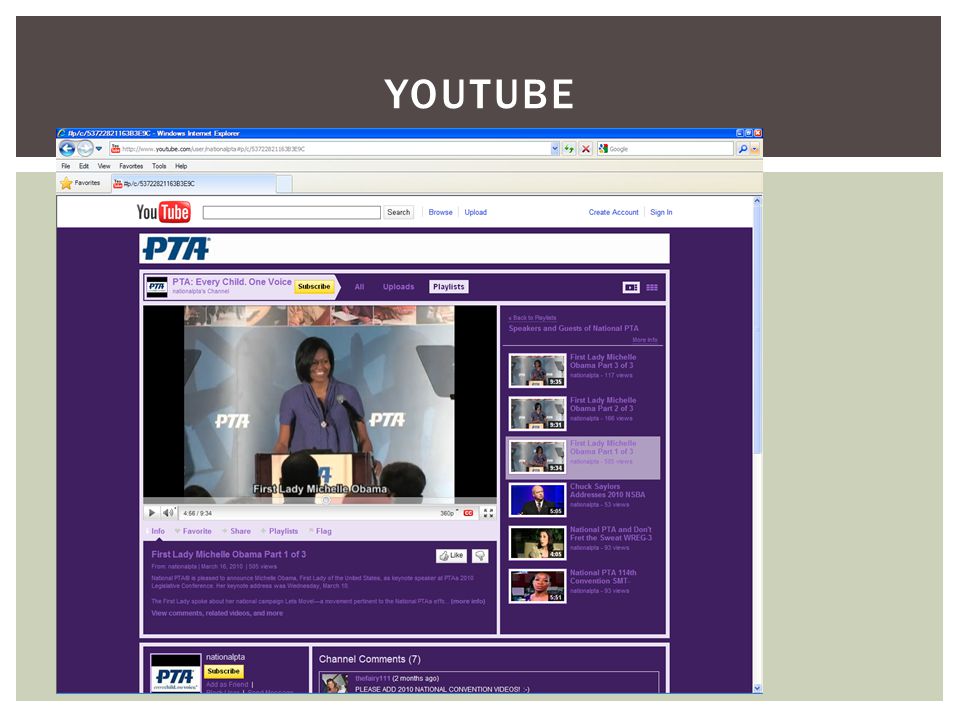The image size is (960, 720).
Task: Click Playlists below the video
Action: (280, 531)
